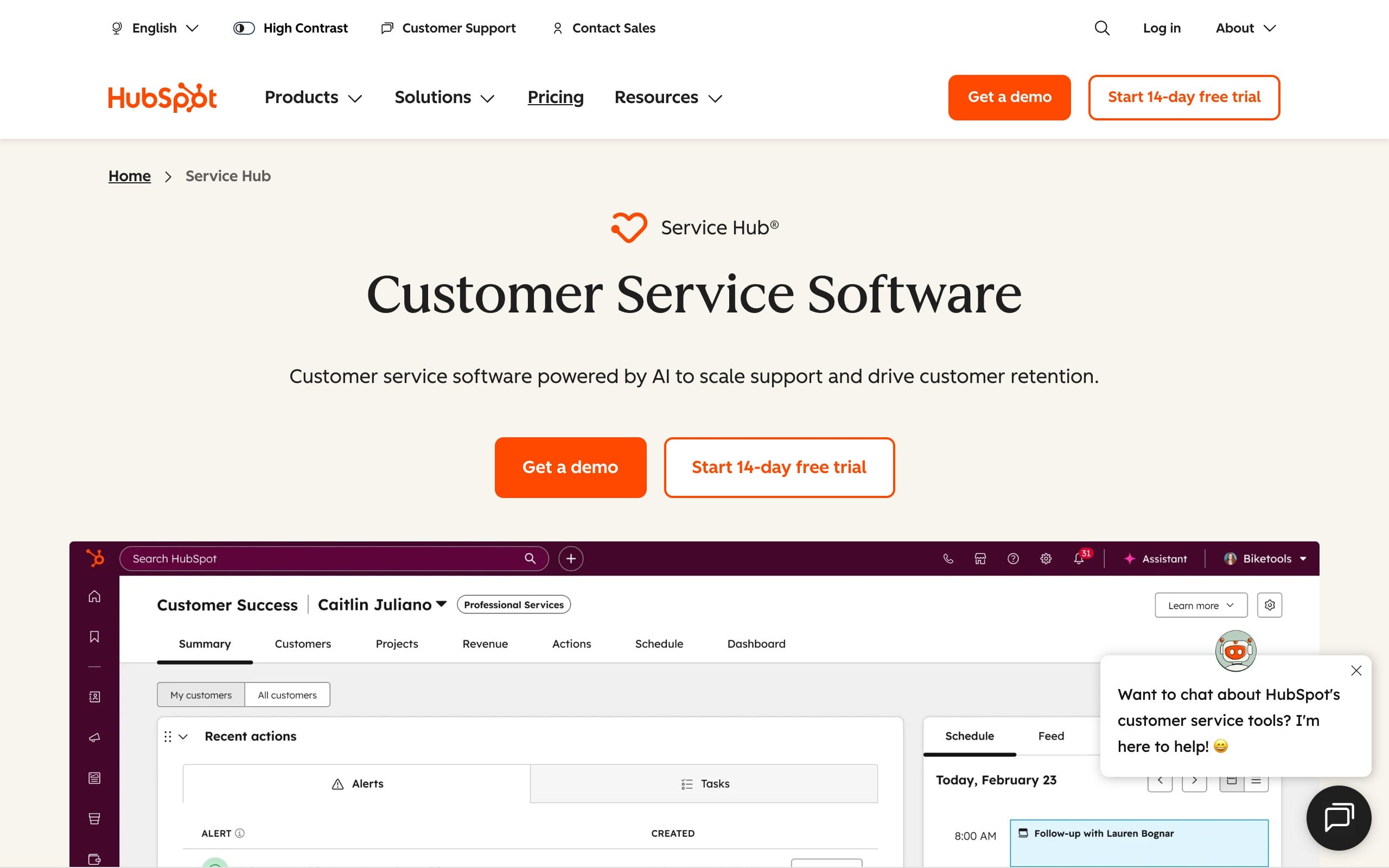Select the My customers filter

[x=201, y=694]
